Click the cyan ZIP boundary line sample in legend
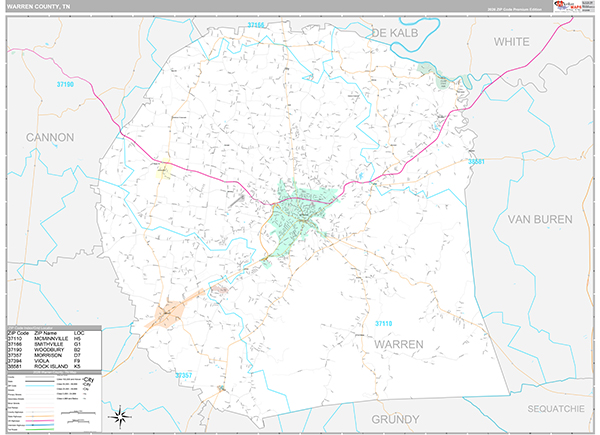The image size is (600, 435). 40,386
